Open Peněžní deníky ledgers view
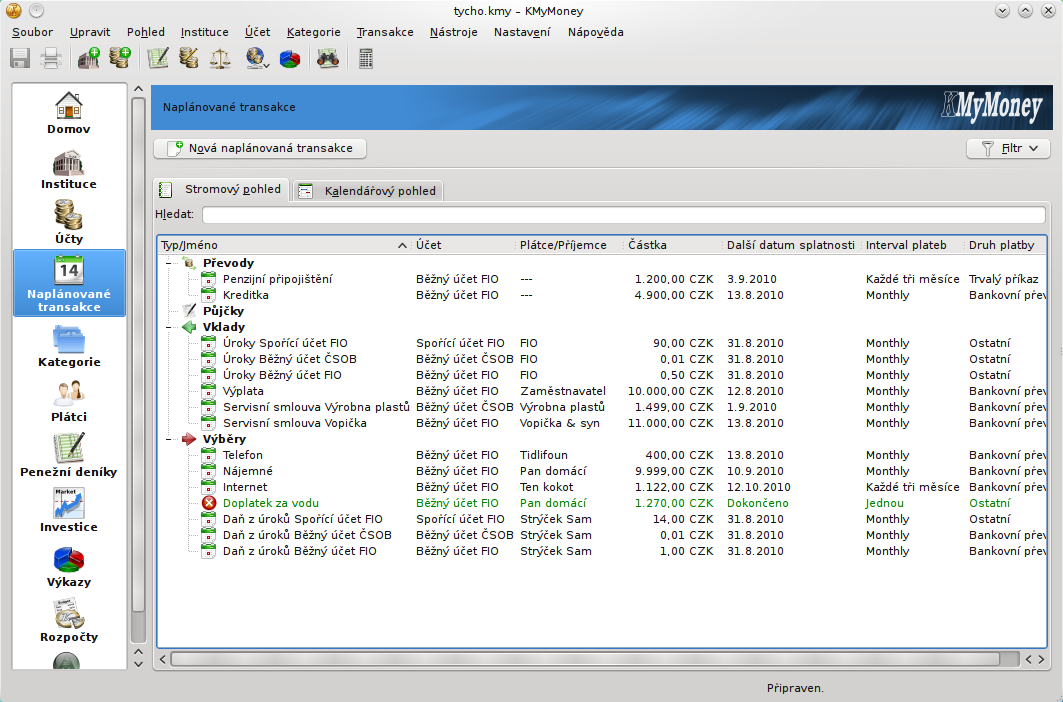 (x=68, y=455)
